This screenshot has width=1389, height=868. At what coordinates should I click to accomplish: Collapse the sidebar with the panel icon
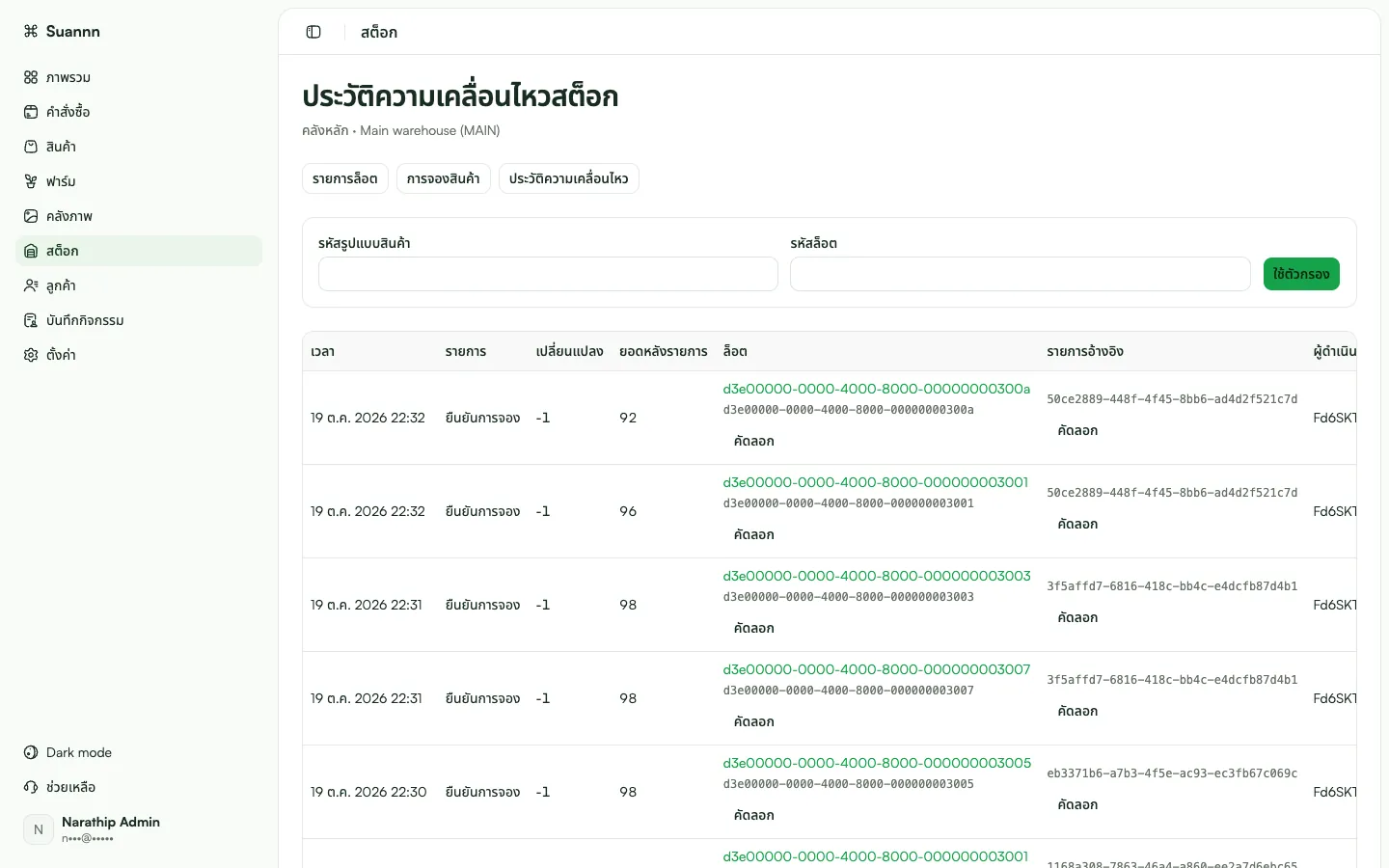coord(313,32)
